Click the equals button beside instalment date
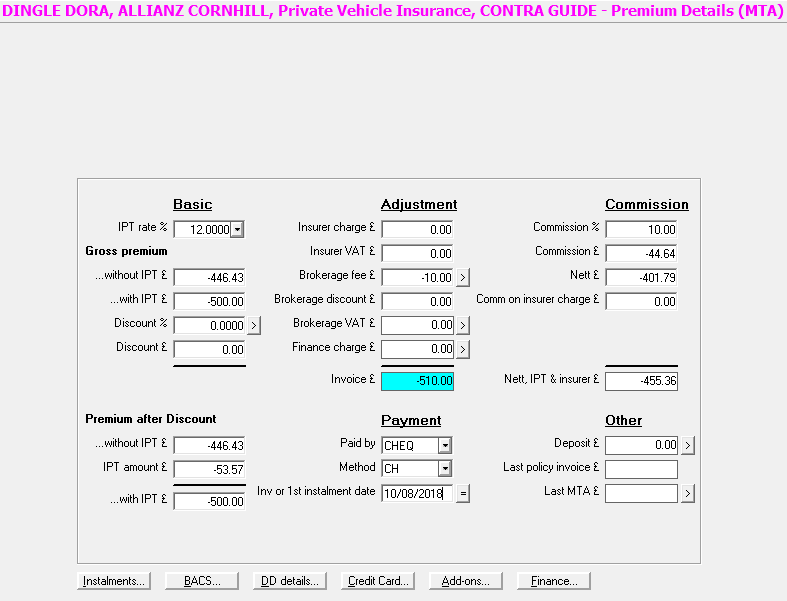Image resolution: width=787 pixels, height=601 pixels. coord(463,494)
